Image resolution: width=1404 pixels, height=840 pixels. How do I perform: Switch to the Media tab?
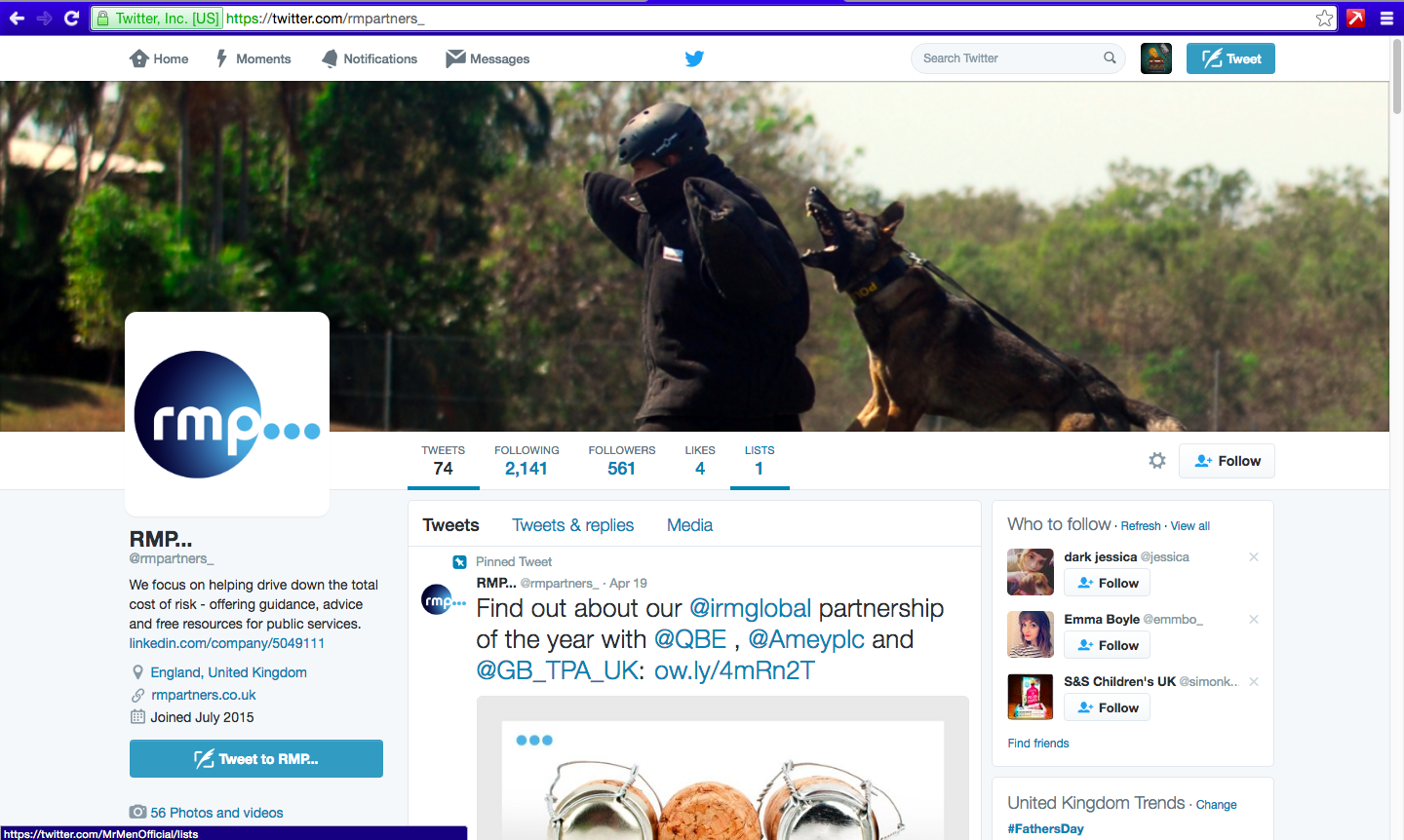click(x=689, y=525)
